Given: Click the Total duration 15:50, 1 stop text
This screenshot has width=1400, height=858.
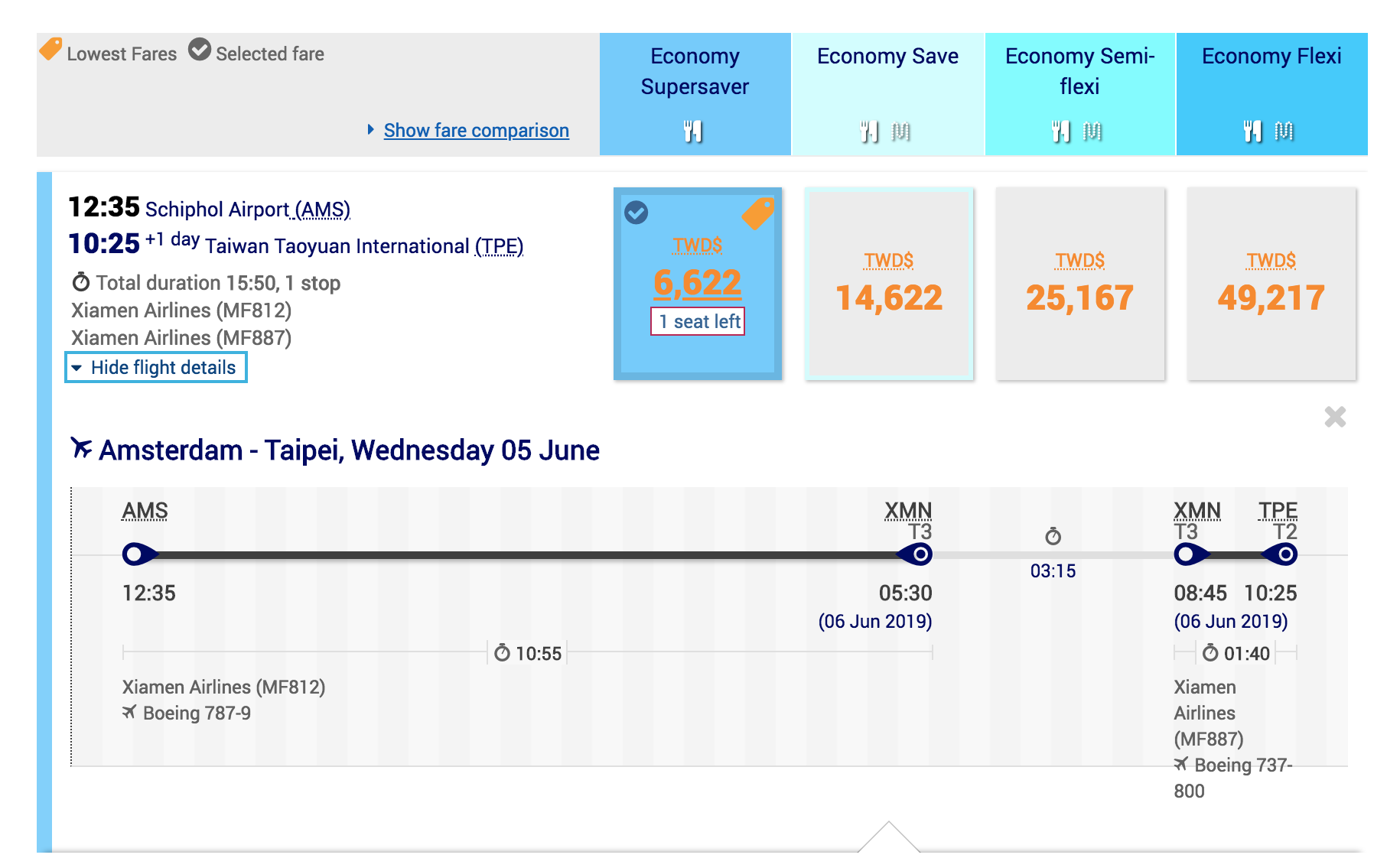Looking at the screenshot, I should tap(218, 283).
